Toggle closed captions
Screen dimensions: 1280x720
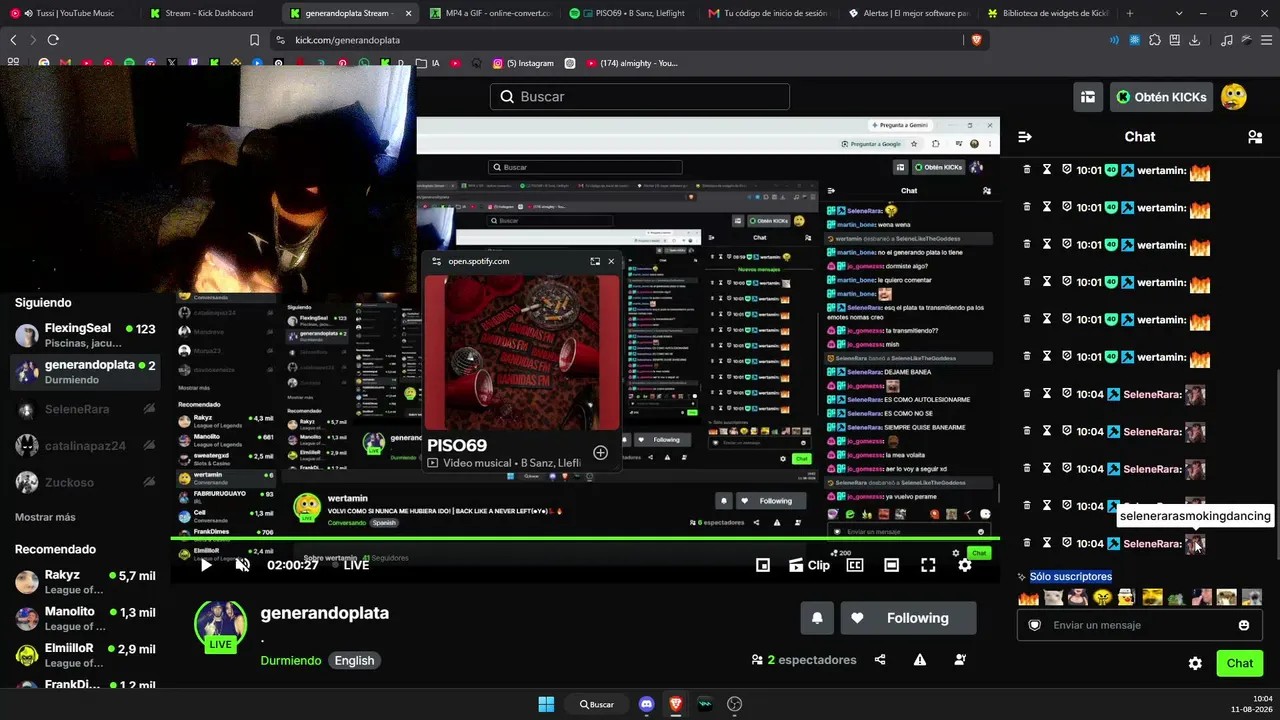(855, 565)
